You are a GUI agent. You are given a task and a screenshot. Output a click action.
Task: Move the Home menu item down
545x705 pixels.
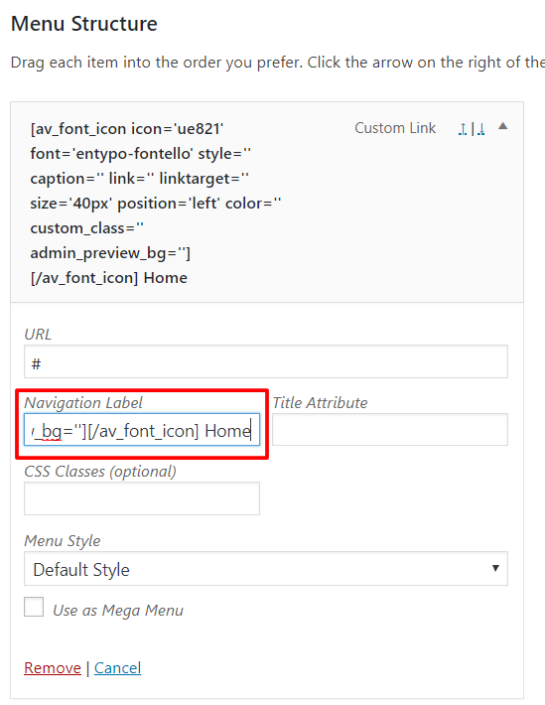481,129
